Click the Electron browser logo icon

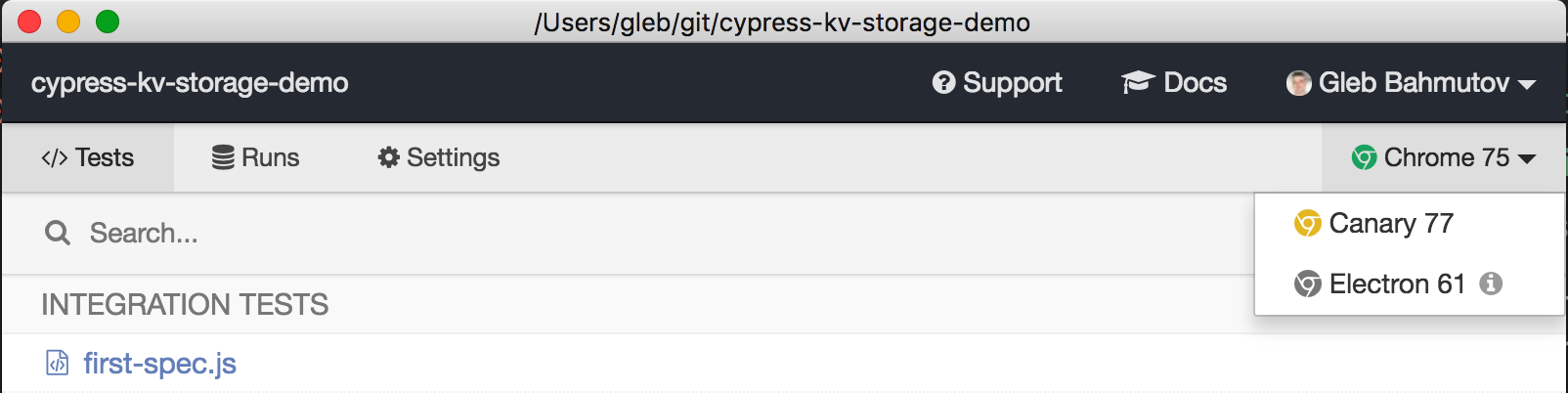pyautogui.click(x=1307, y=284)
